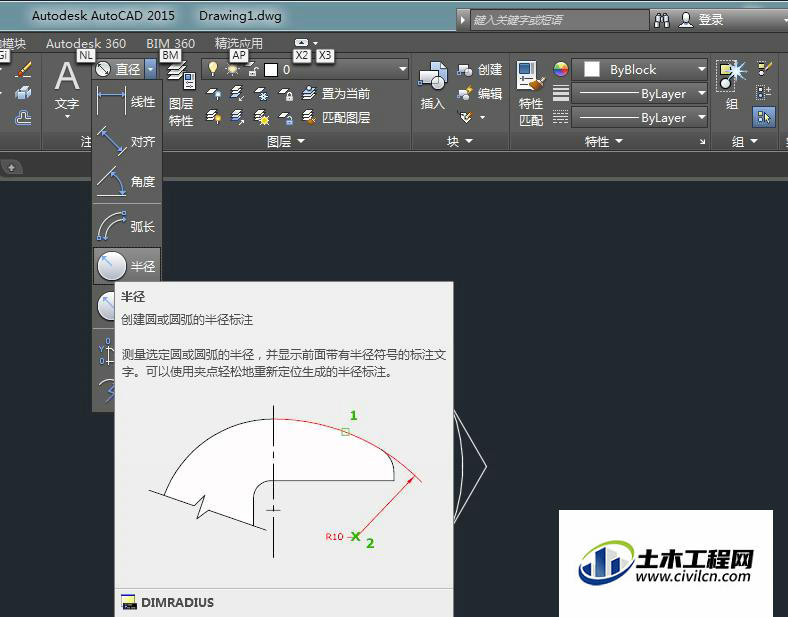
Task: Open the Featured Apps (精选应用) tab
Action: pos(239,44)
